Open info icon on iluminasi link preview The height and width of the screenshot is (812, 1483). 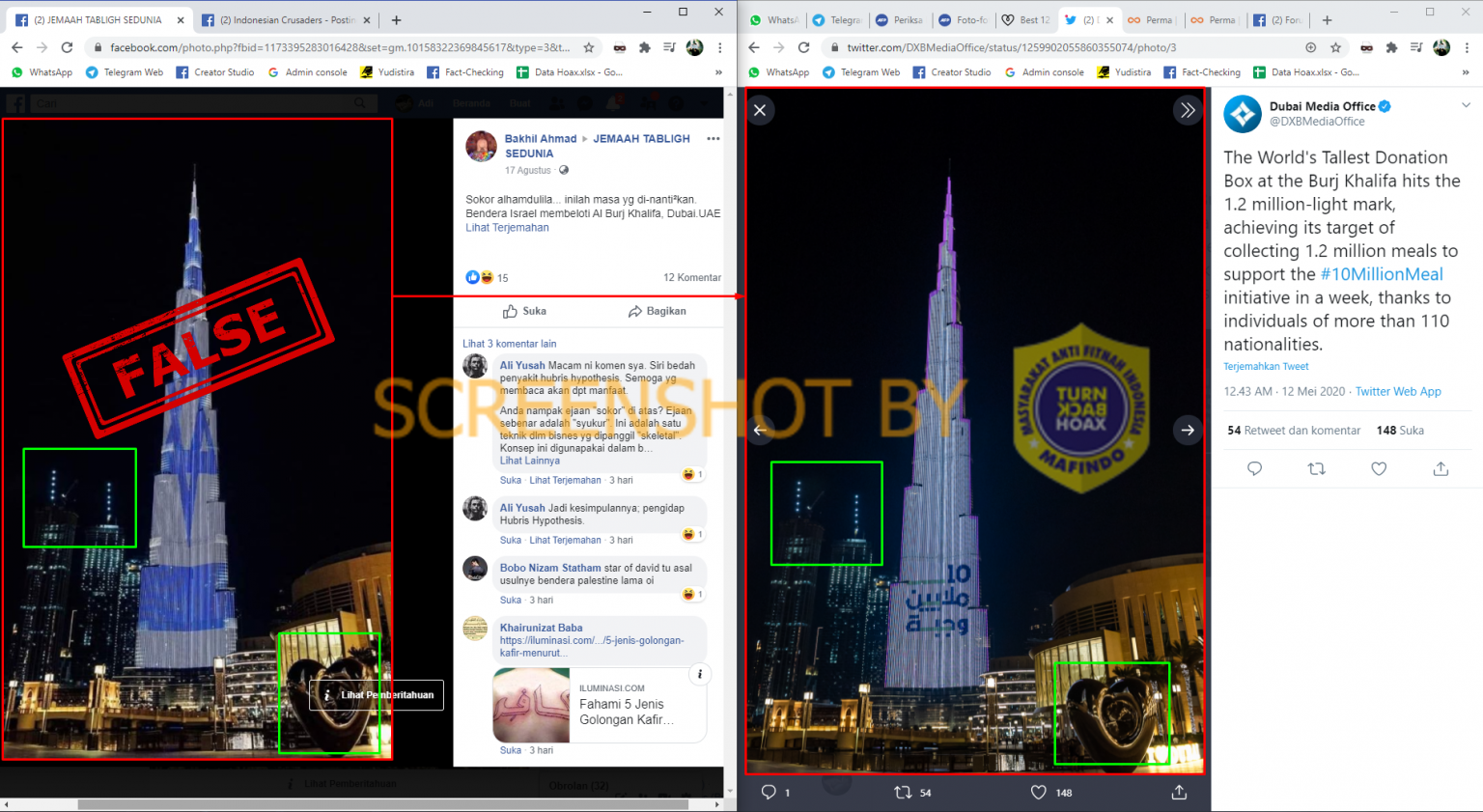pos(700,675)
